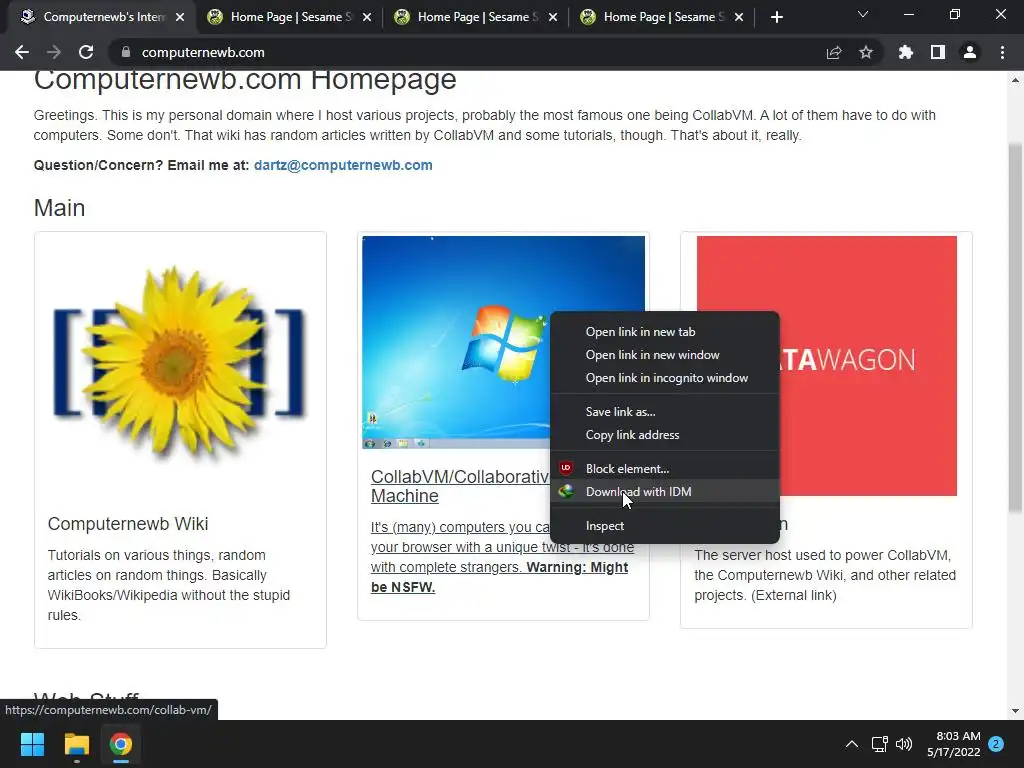Viewport: 1024px width, 768px height.
Task: Click the DataWagon description mentioning External link
Action: click(x=825, y=575)
